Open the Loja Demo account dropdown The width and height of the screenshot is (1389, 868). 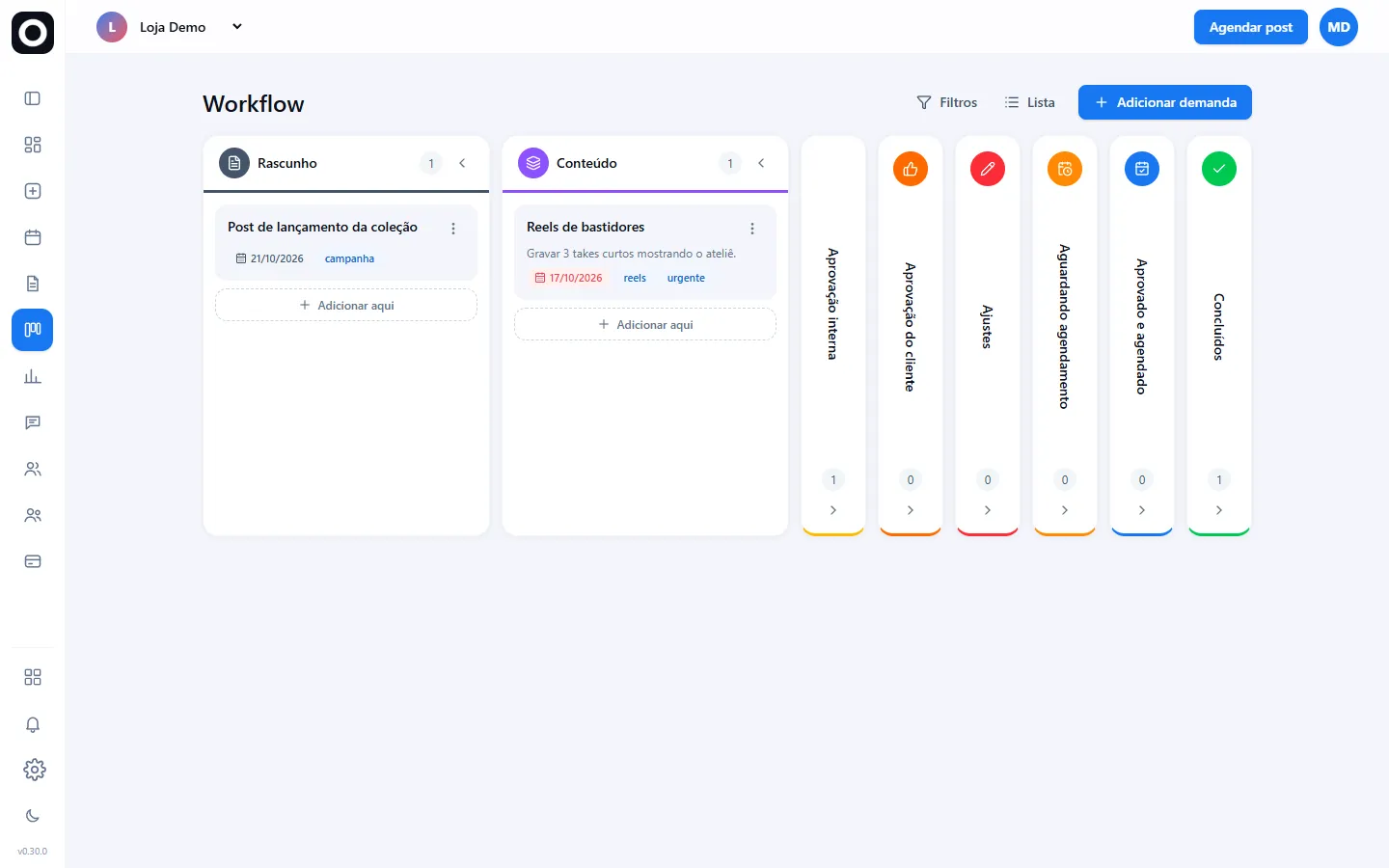point(170,27)
